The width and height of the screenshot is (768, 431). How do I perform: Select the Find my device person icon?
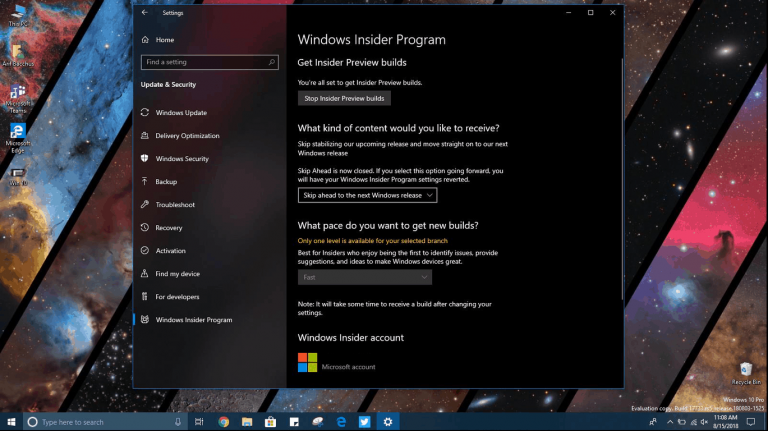[145, 274]
